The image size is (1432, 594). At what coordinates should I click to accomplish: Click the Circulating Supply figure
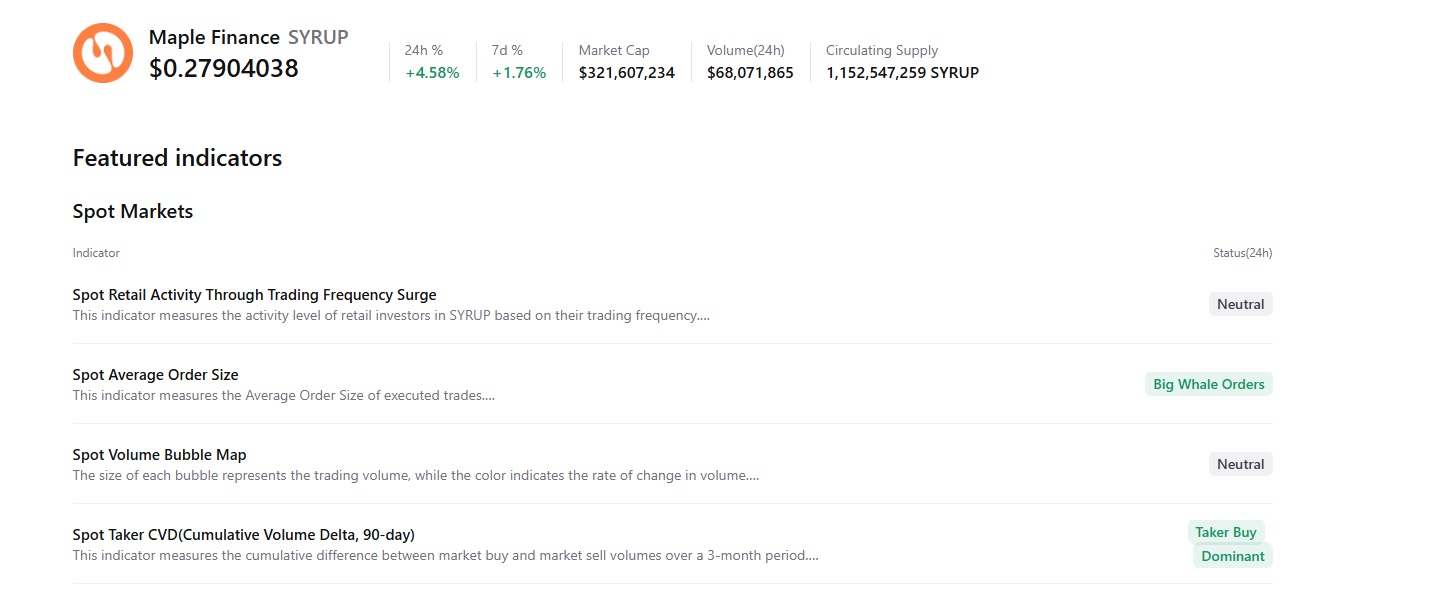point(901,72)
